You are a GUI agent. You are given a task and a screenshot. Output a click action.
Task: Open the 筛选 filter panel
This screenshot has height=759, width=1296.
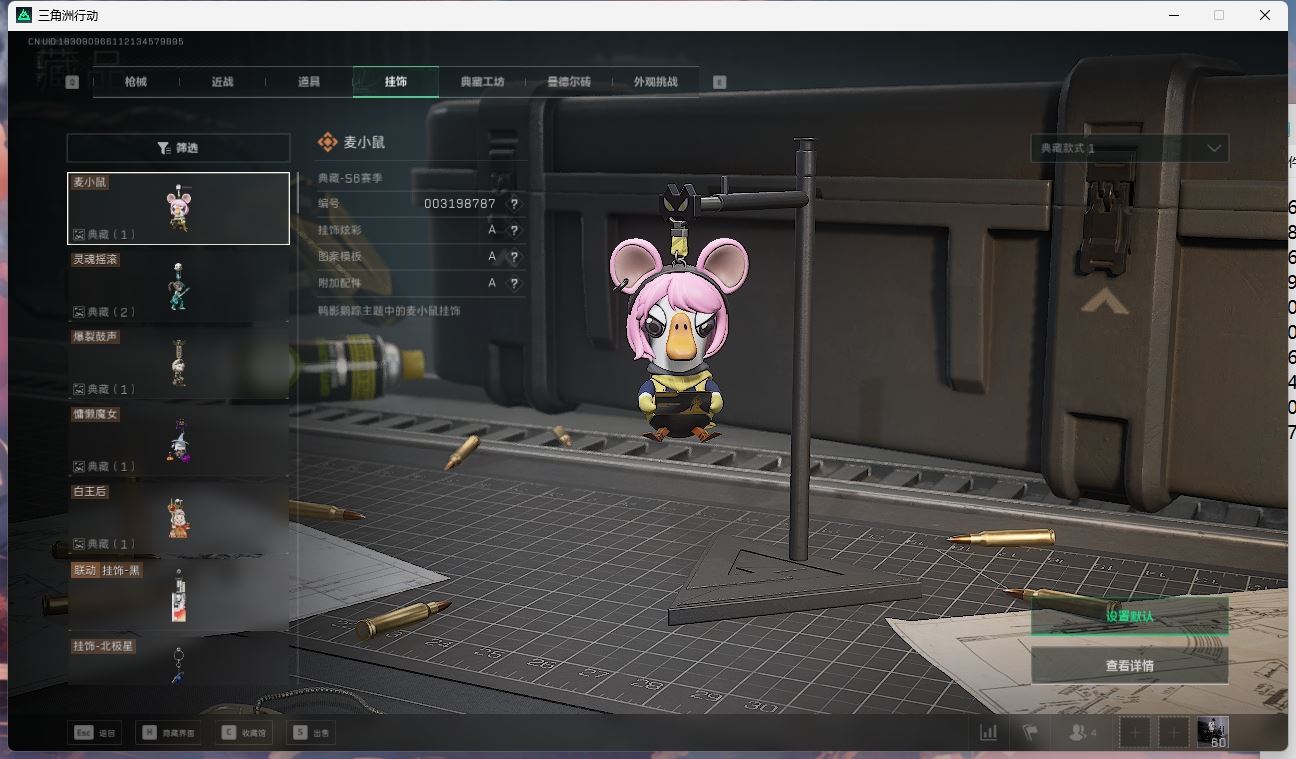pyautogui.click(x=178, y=148)
